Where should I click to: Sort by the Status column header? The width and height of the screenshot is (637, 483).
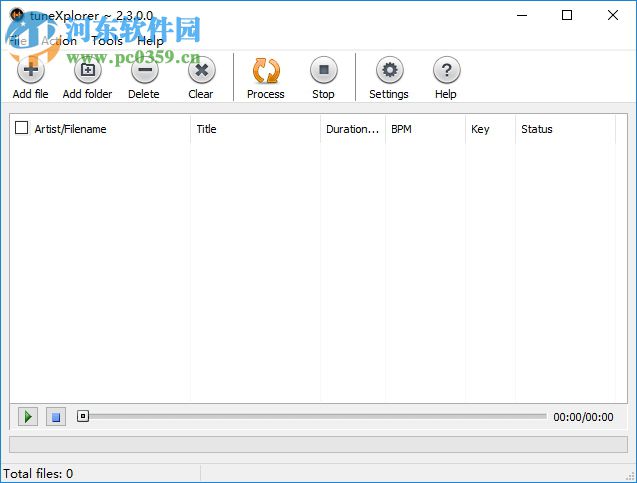pos(566,129)
